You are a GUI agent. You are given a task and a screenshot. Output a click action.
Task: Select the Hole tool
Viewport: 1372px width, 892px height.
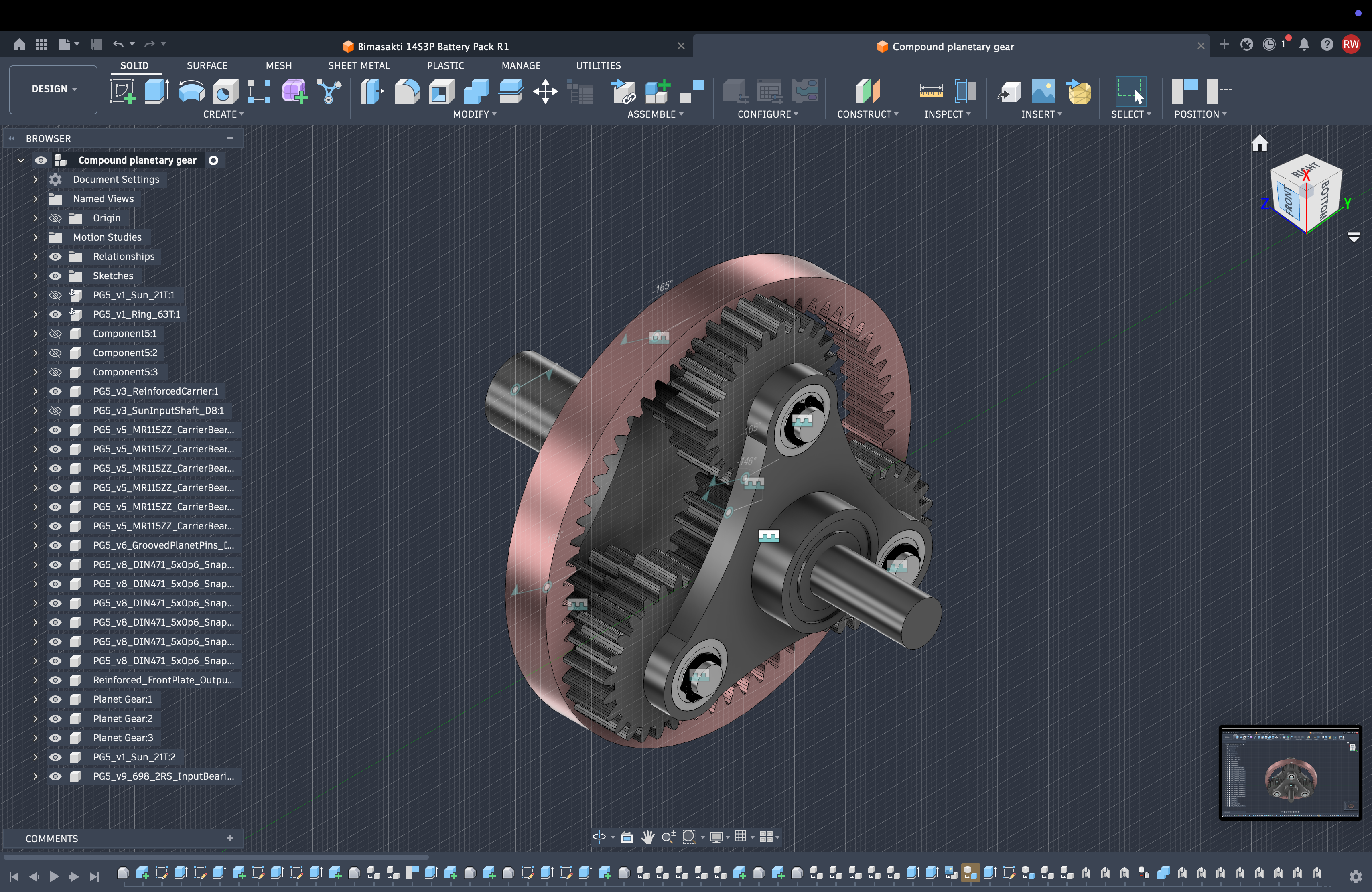[225, 91]
